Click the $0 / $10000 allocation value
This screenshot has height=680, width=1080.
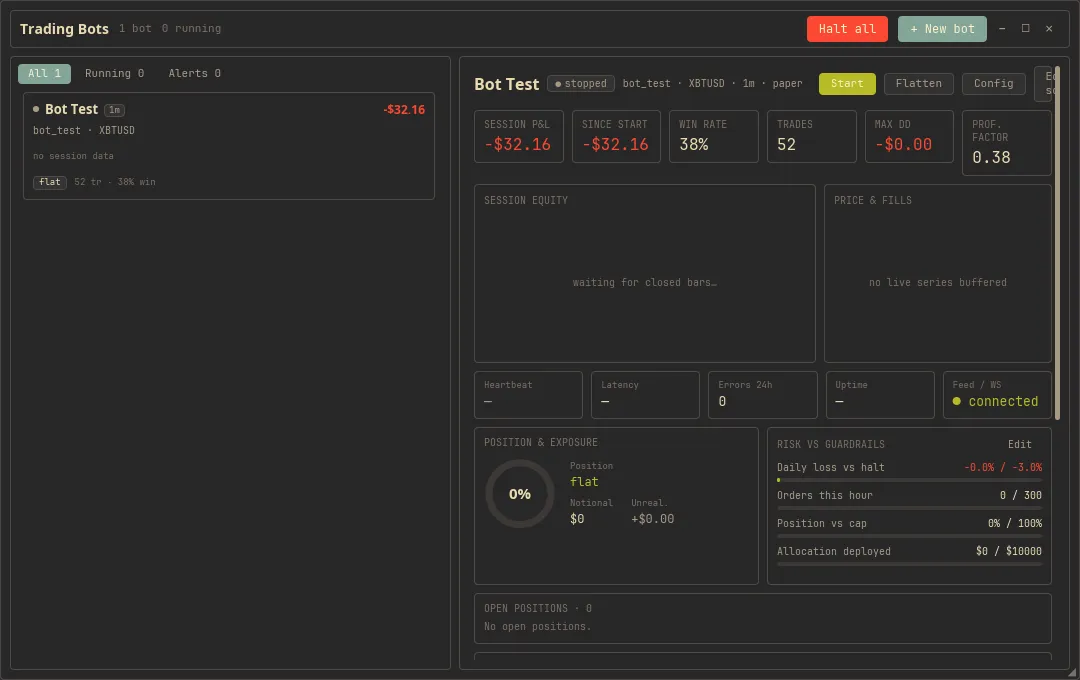coord(1009,551)
